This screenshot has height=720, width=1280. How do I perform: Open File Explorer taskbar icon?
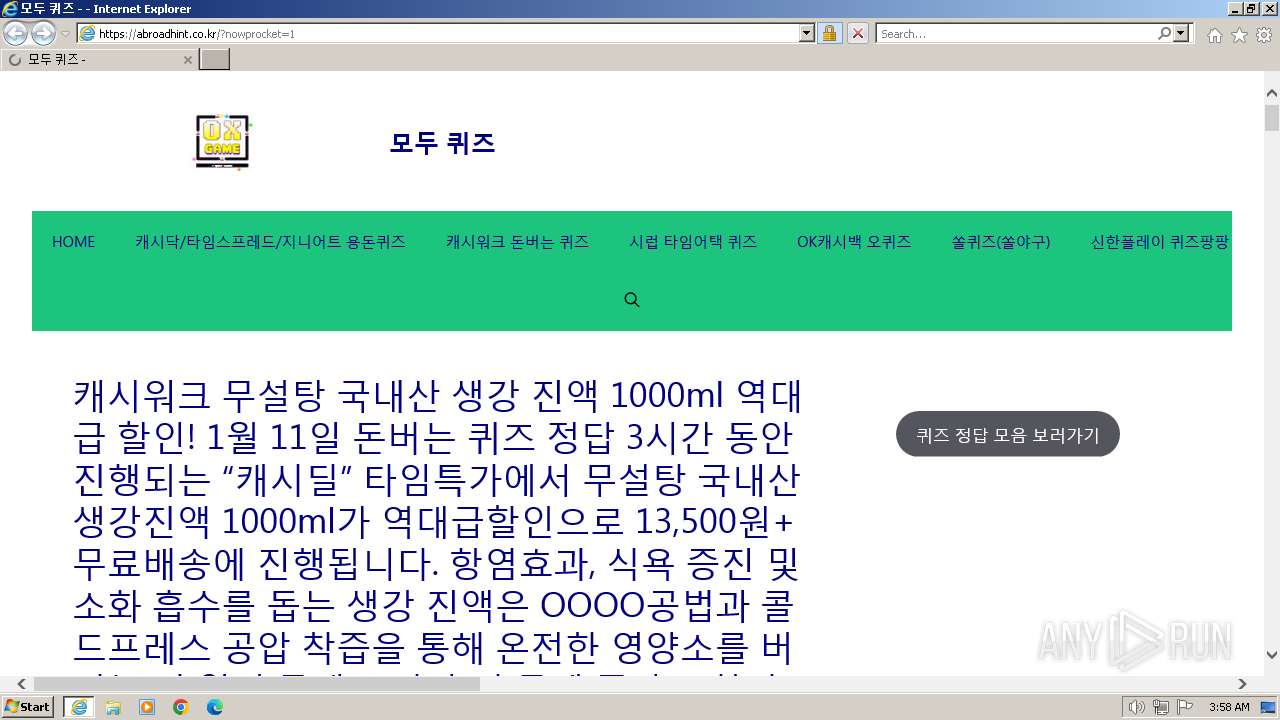pos(113,707)
